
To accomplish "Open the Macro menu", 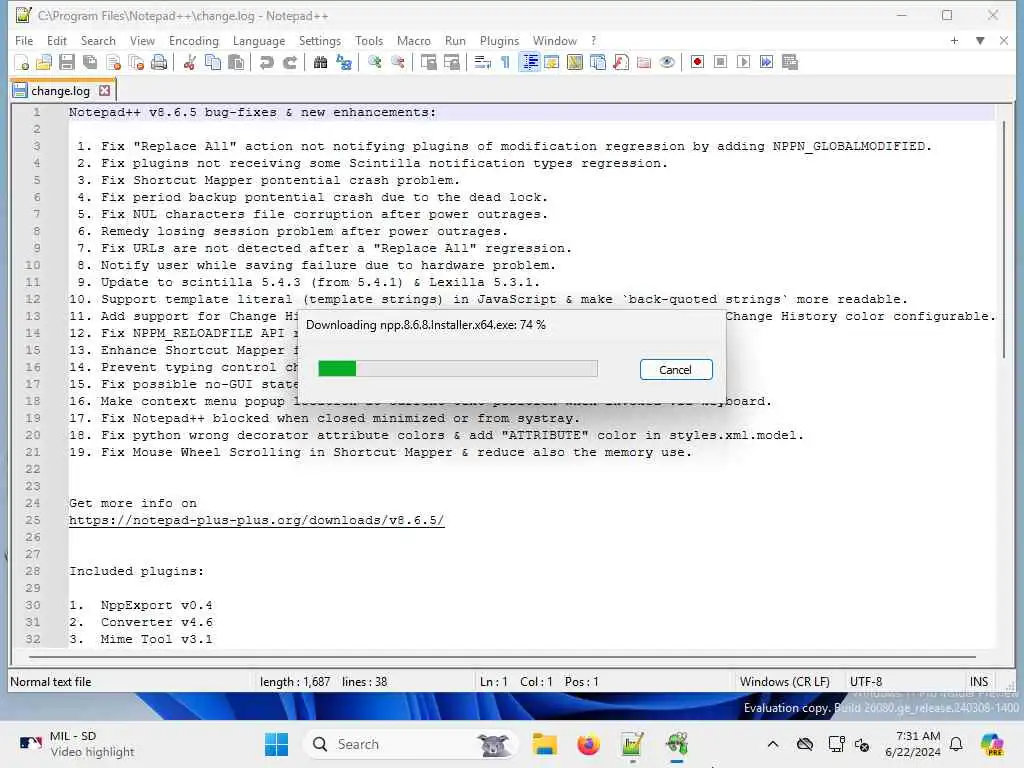I will (414, 40).
